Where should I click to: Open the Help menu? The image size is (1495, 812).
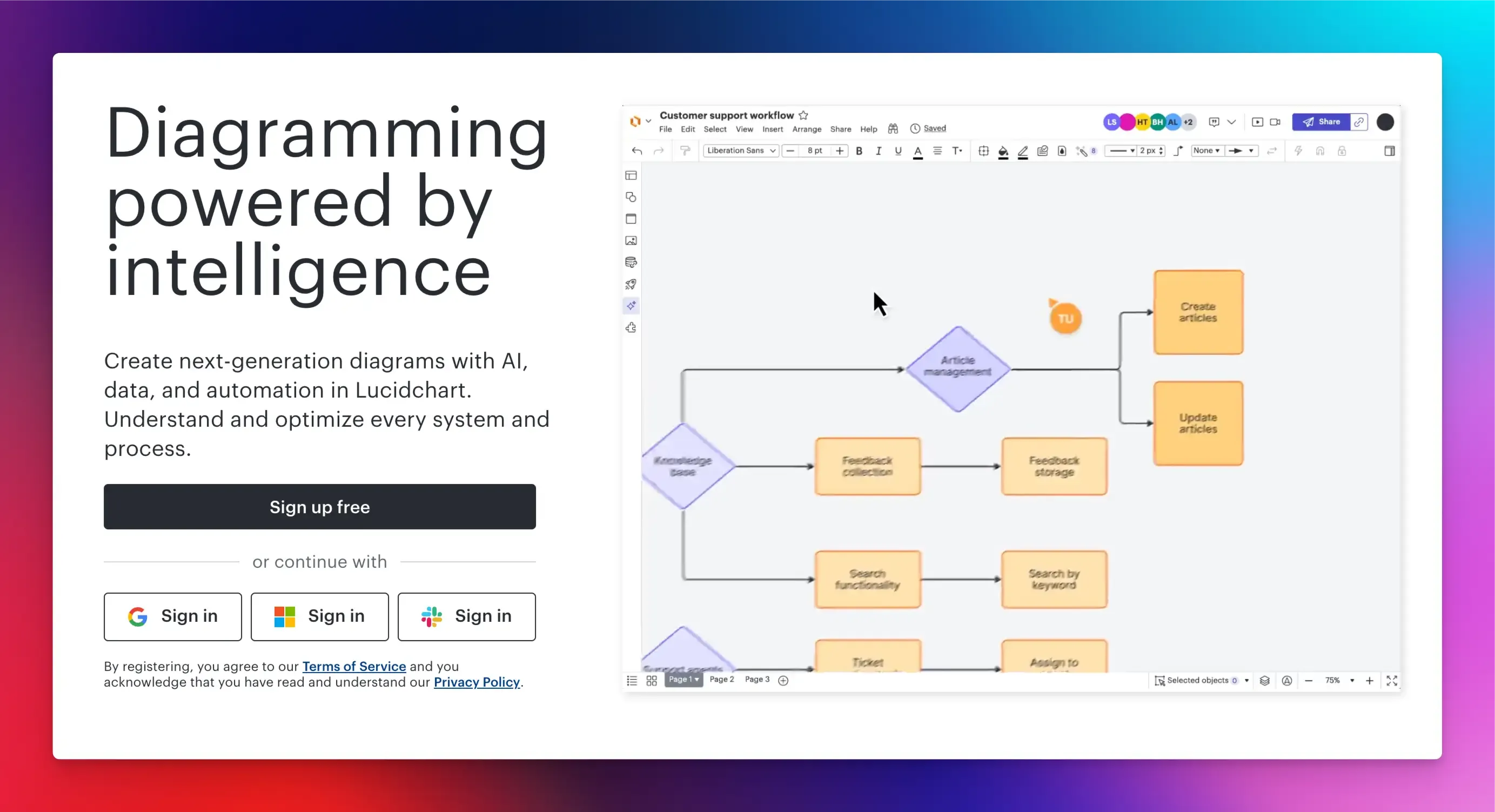868,129
